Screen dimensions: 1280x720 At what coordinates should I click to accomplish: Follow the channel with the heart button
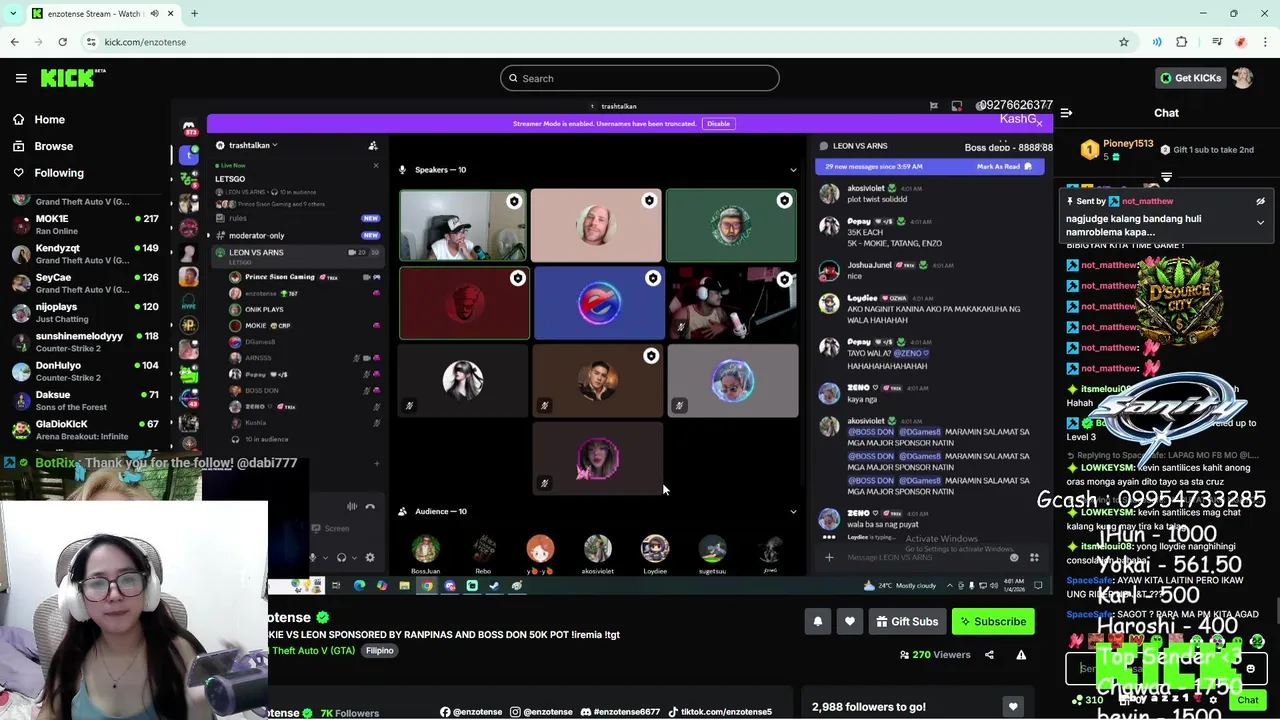[x=849, y=622]
